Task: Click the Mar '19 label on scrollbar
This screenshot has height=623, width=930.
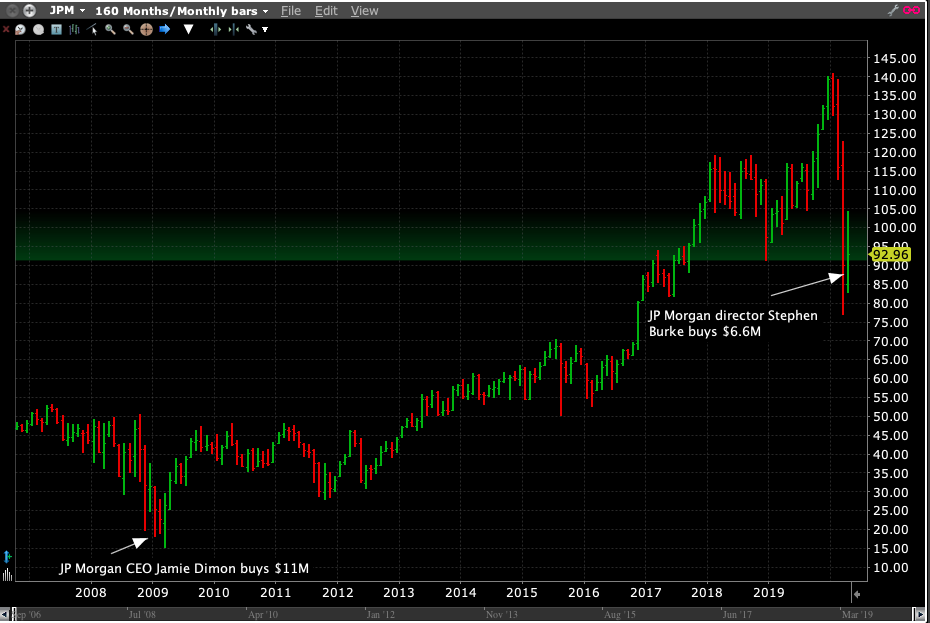Action: tap(858, 614)
